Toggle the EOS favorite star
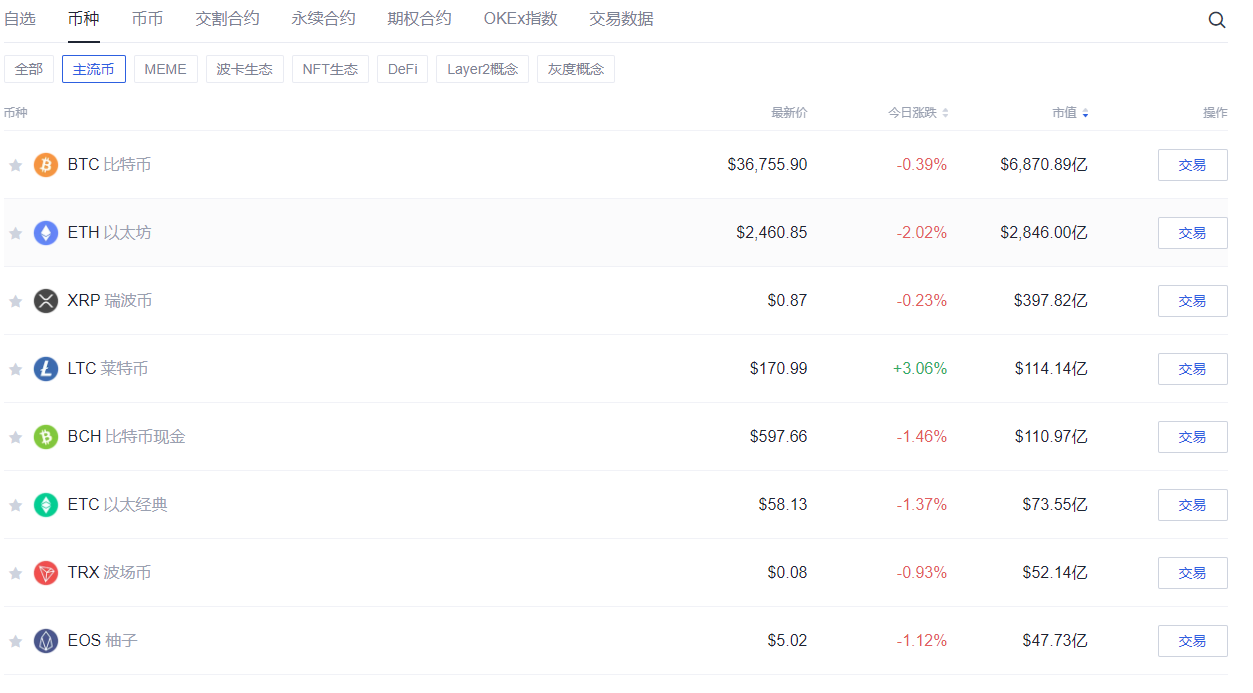 coord(15,641)
